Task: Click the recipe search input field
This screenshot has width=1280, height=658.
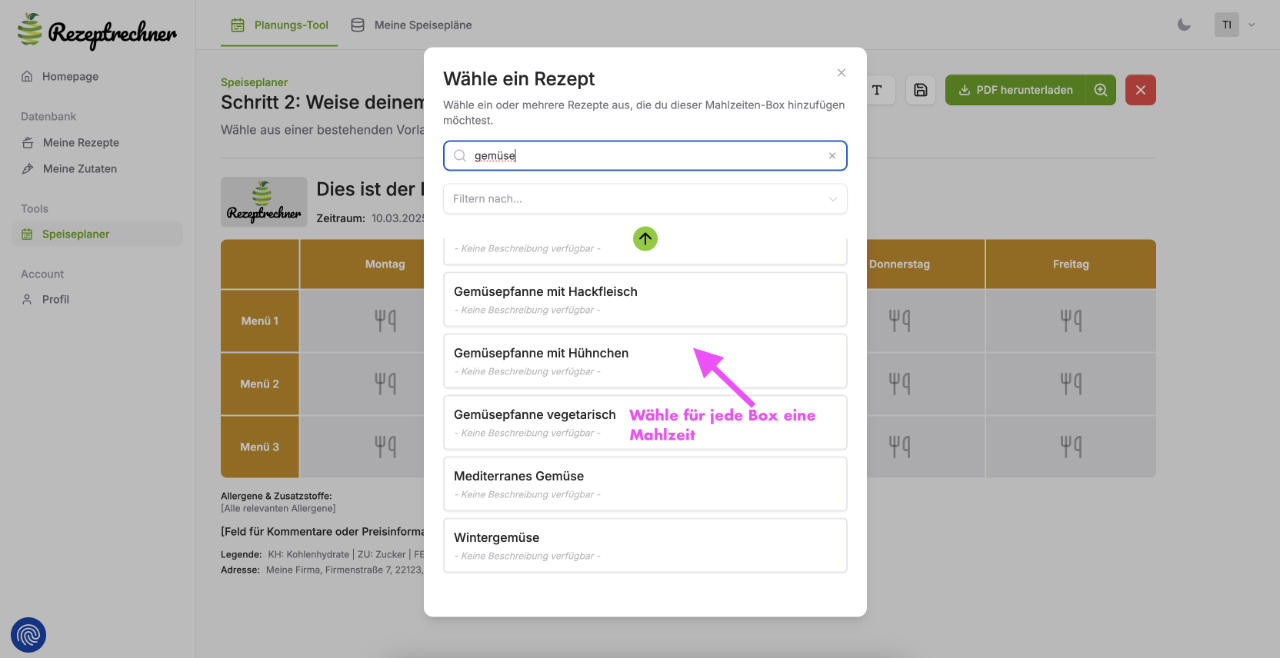Action: (x=645, y=156)
